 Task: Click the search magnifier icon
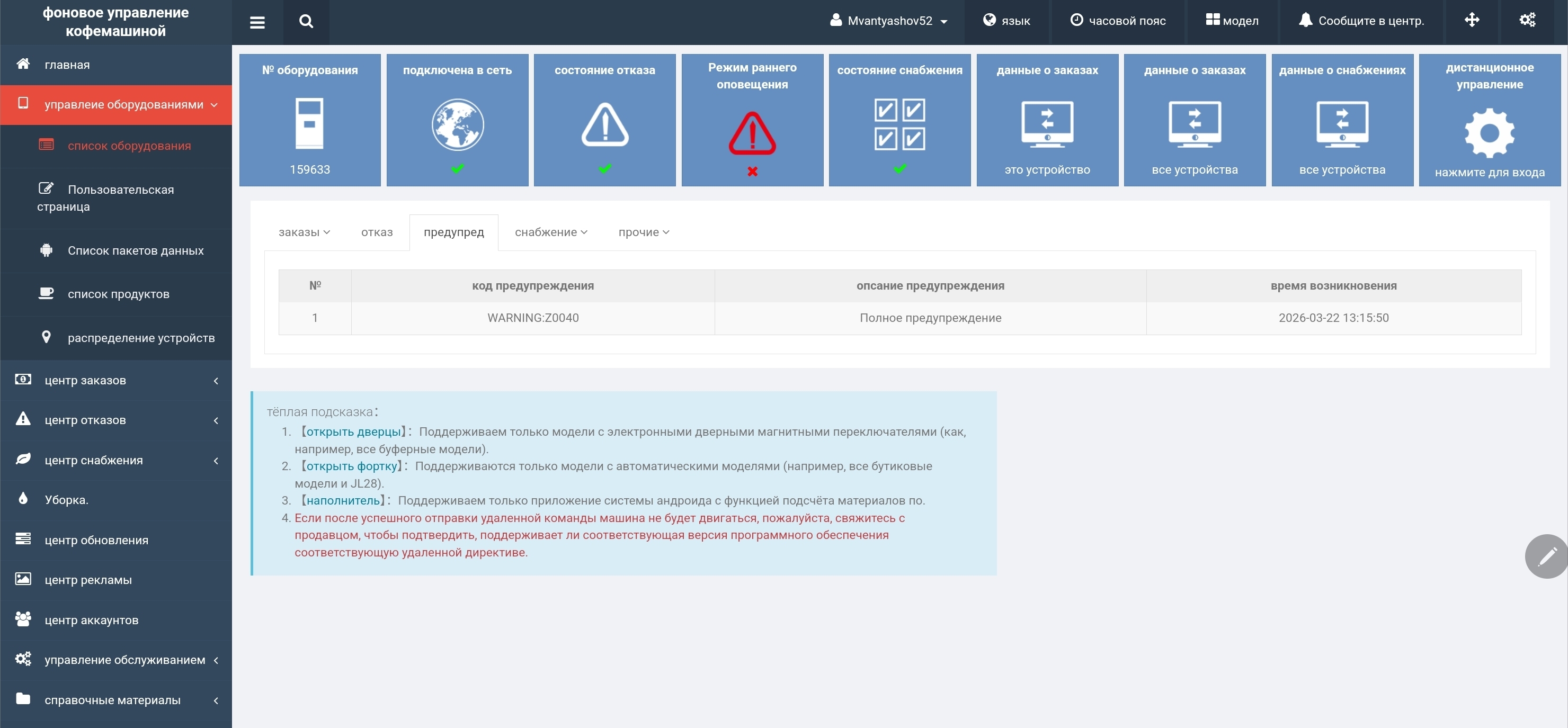[306, 22]
